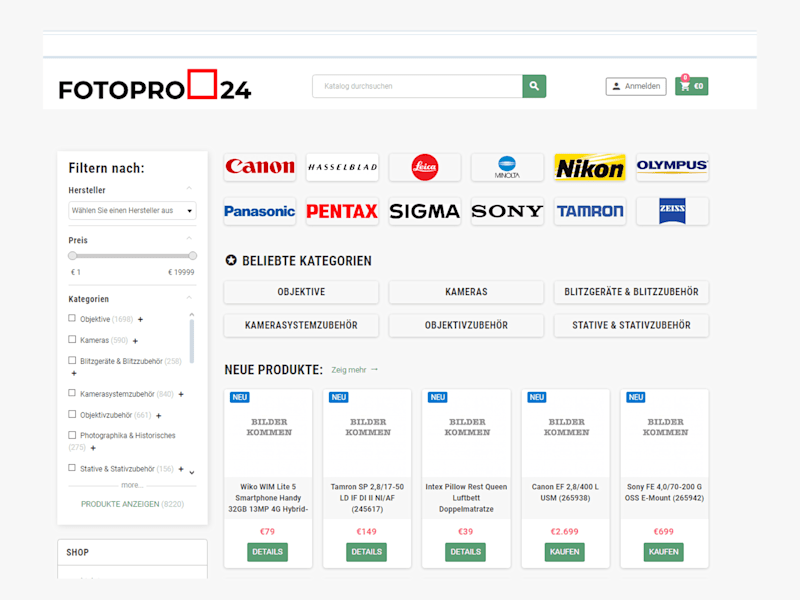Focus the Katalog durchsuchen search field

tap(417, 86)
